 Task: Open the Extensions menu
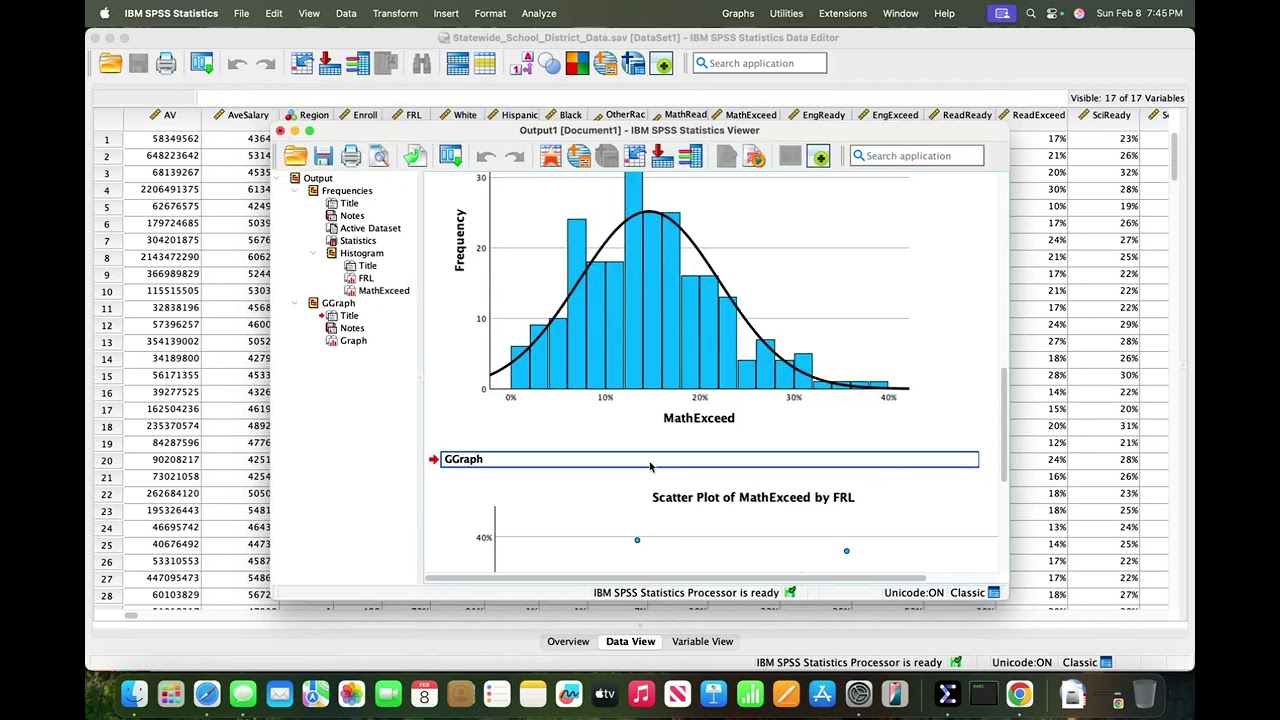tap(843, 13)
